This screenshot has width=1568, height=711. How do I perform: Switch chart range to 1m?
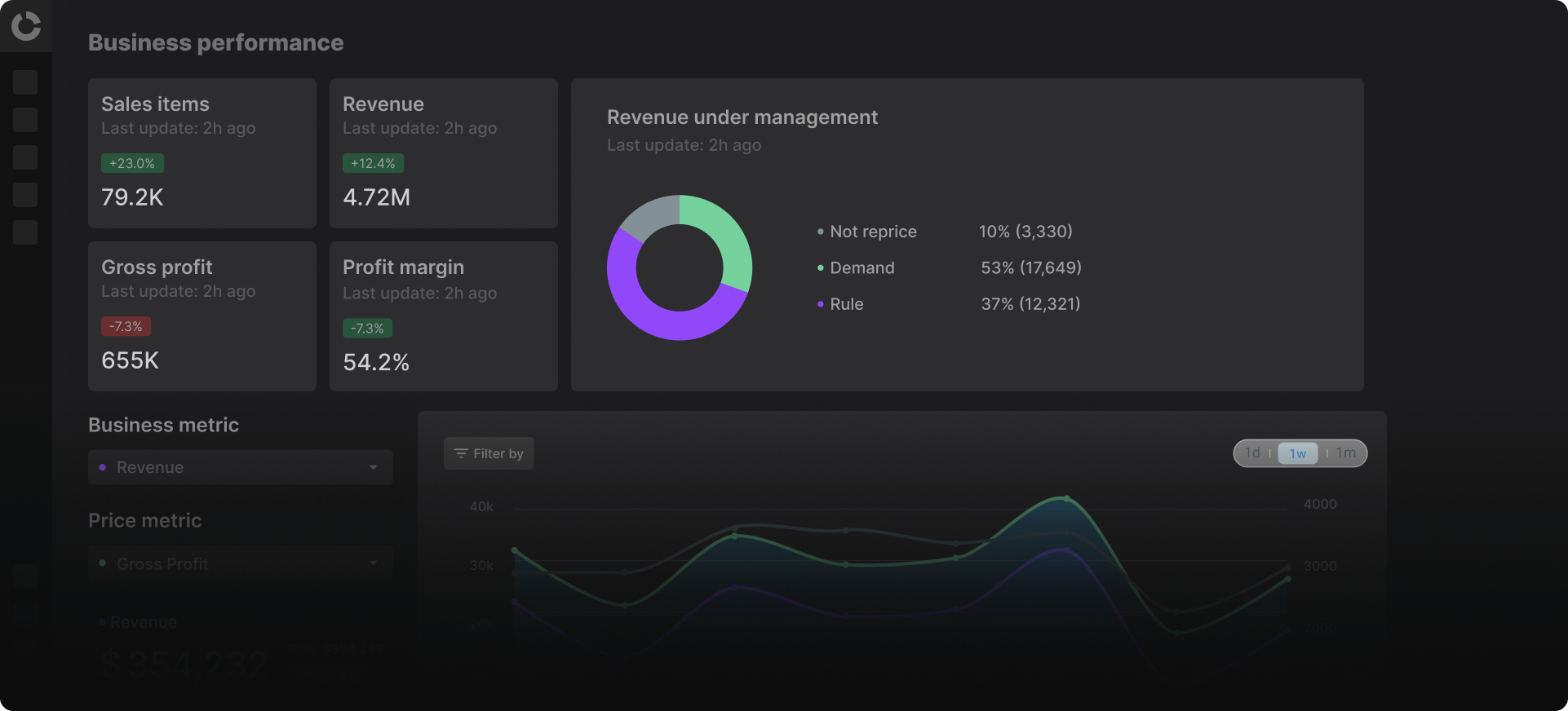coord(1346,453)
